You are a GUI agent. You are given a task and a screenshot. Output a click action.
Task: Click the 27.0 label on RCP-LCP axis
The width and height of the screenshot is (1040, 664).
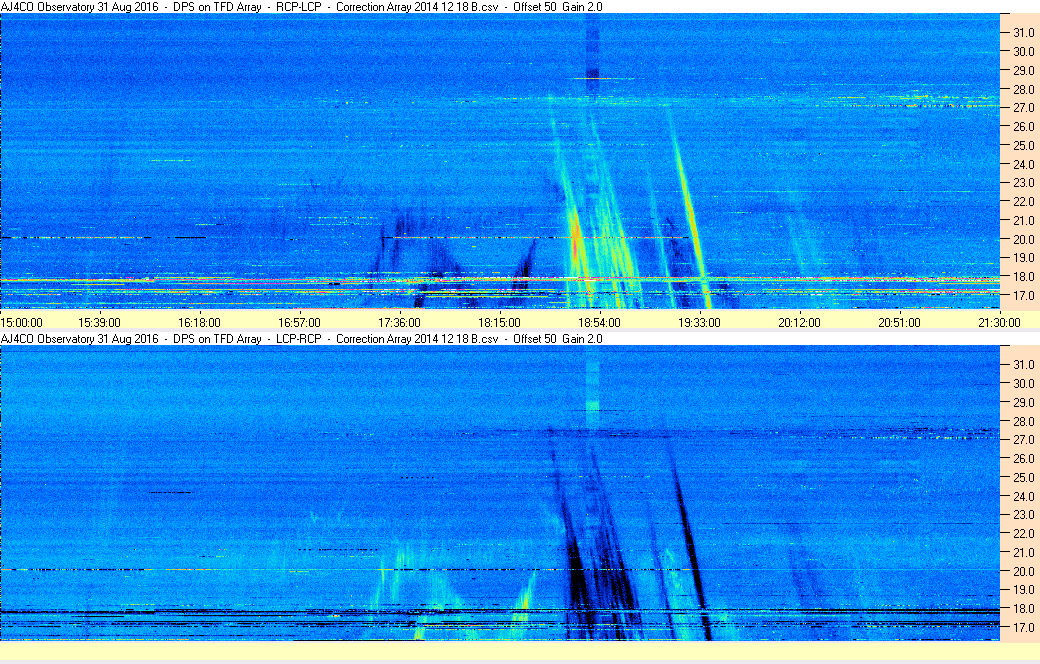pos(1023,107)
